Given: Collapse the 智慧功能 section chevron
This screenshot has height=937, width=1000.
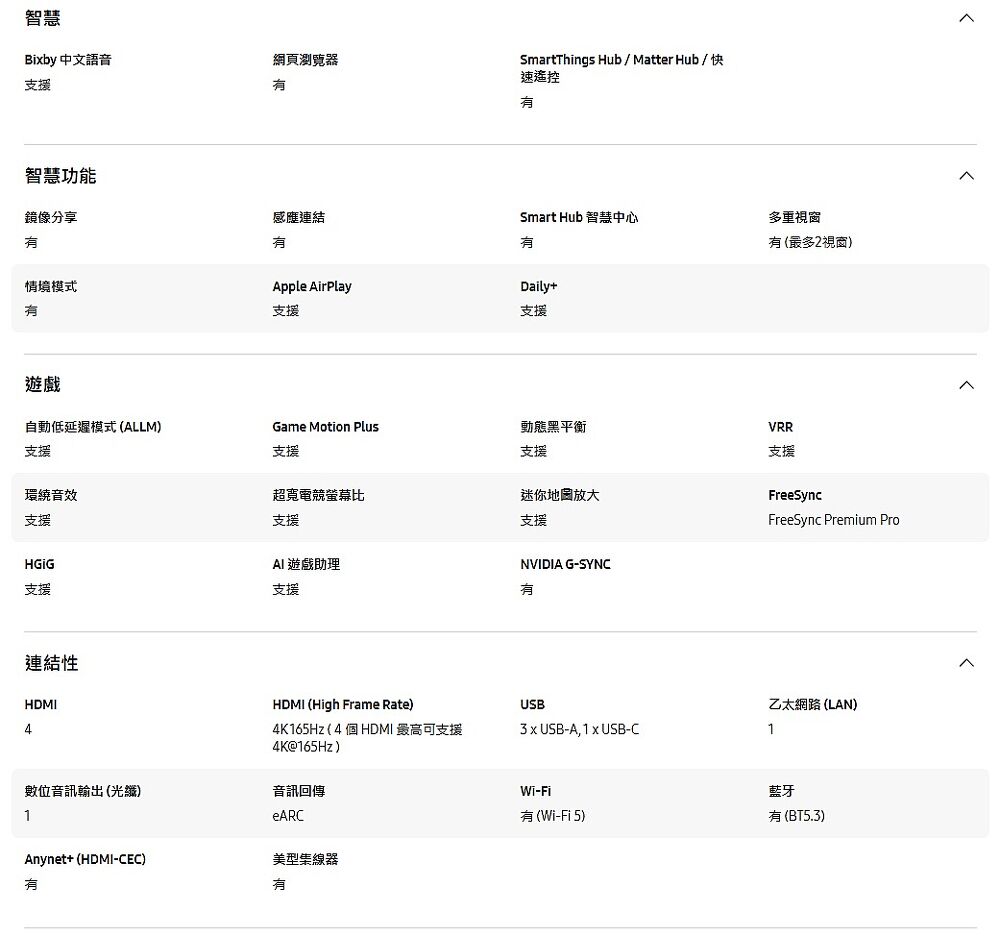Looking at the screenshot, I should pos(966,175).
